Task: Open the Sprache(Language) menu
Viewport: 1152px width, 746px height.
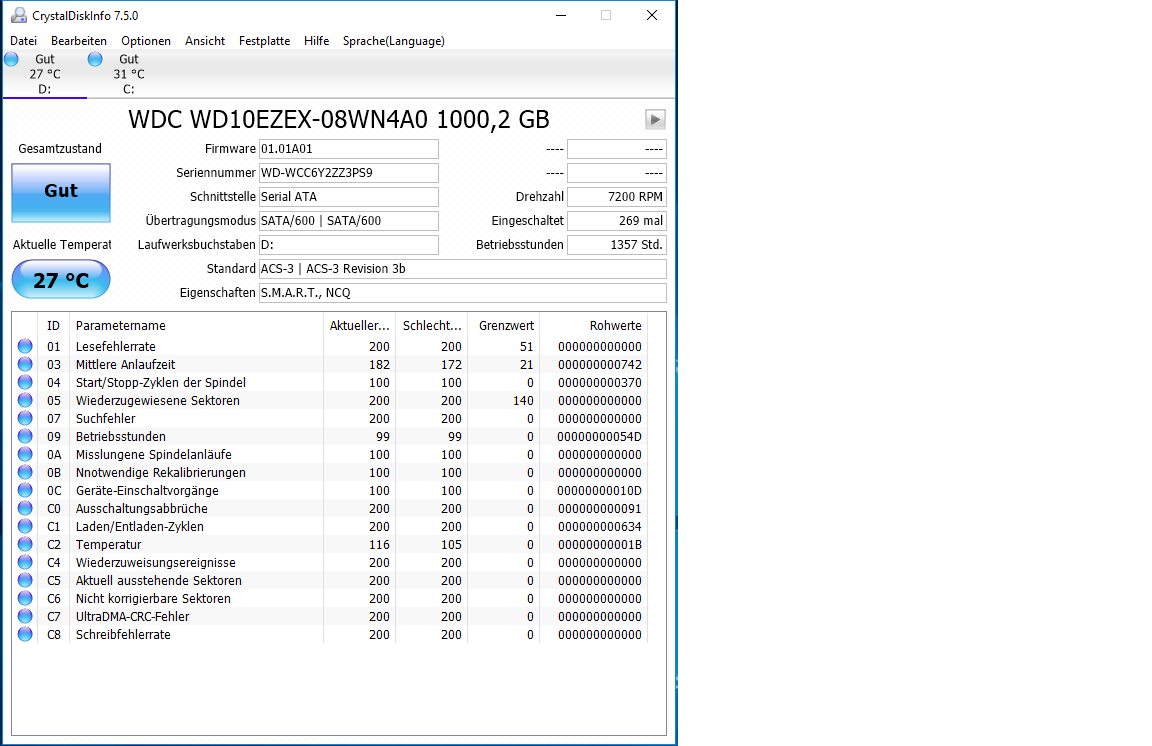Action: (x=394, y=41)
